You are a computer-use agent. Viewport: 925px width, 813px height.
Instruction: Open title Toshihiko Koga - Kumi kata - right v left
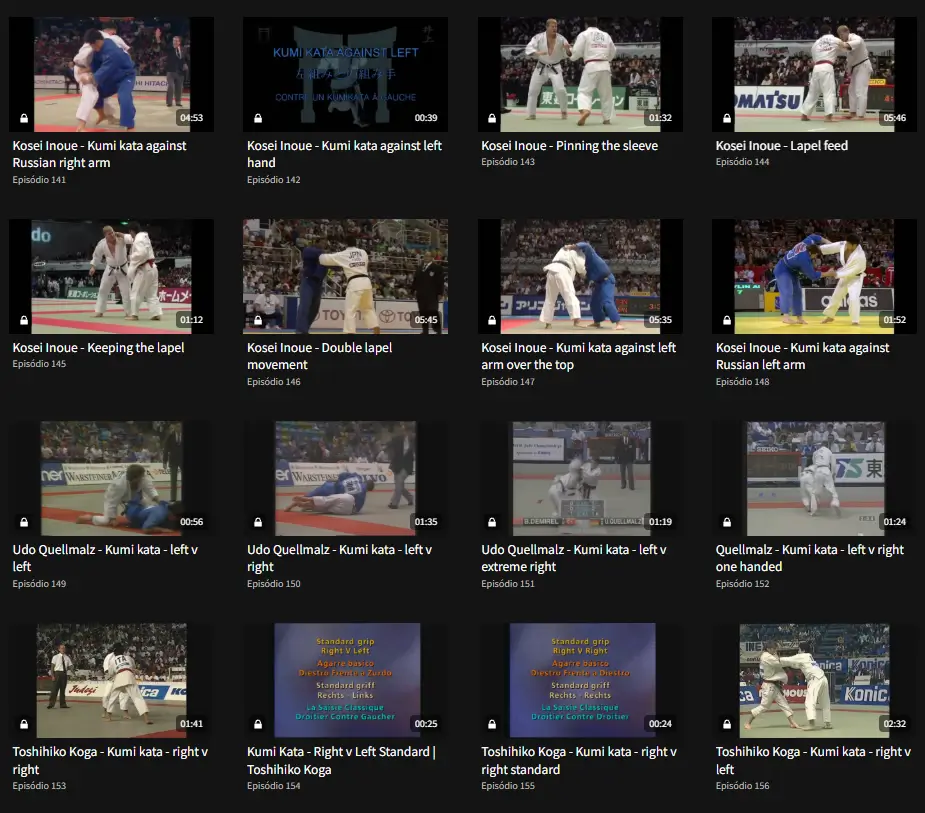pos(813,760)
